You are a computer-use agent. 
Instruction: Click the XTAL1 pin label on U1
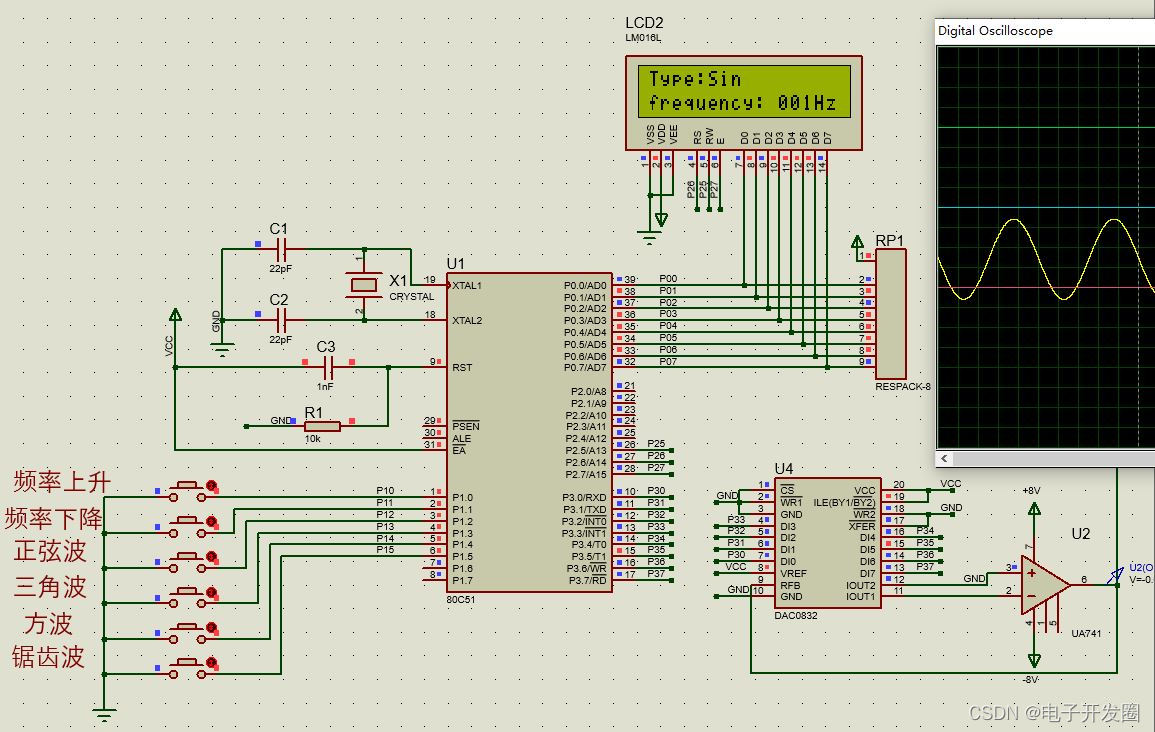(x=467, y=286)
